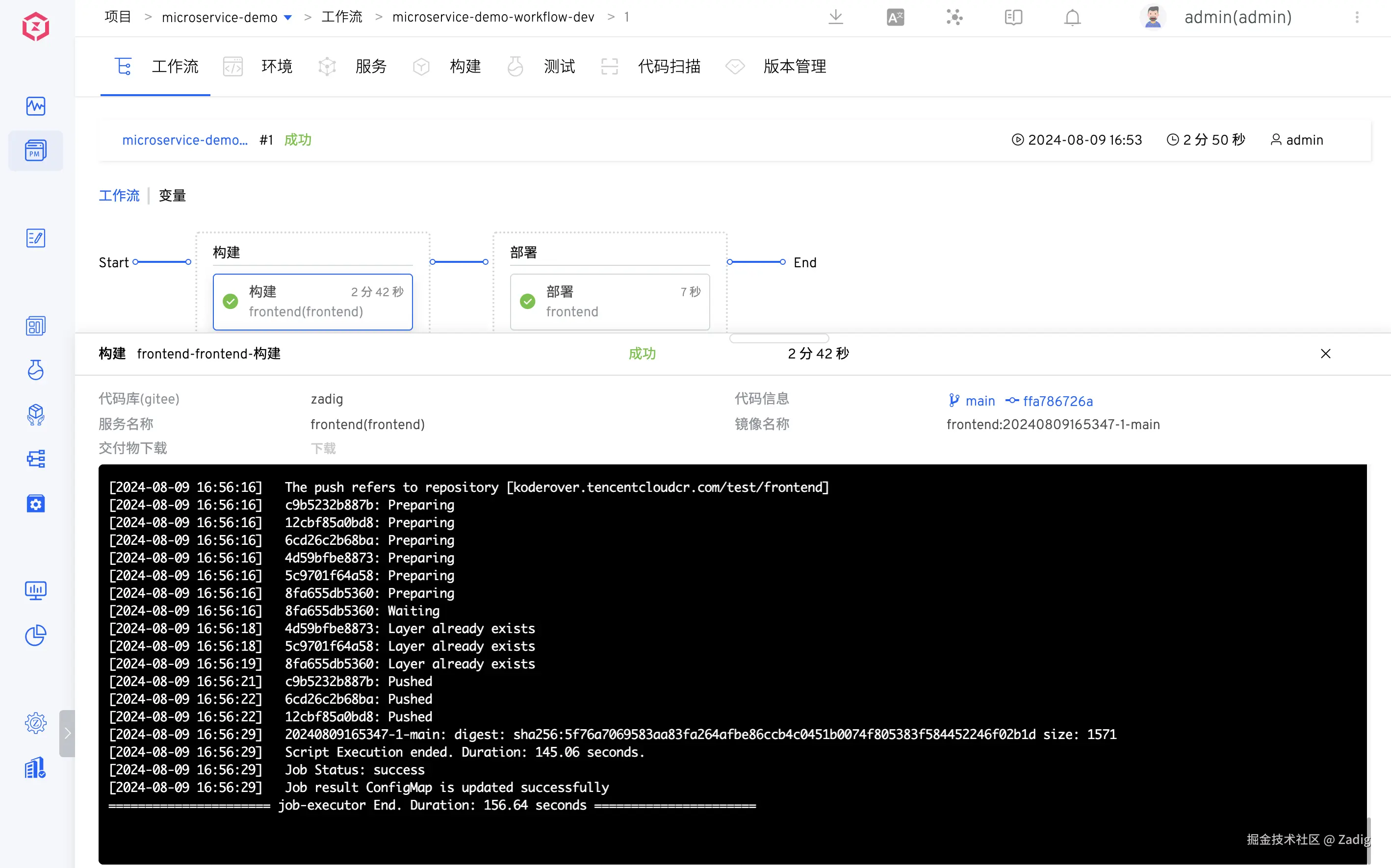The image size is (1391, 868).
Task: Select the 部署 frontend job card
Action: tap(610, 302)
